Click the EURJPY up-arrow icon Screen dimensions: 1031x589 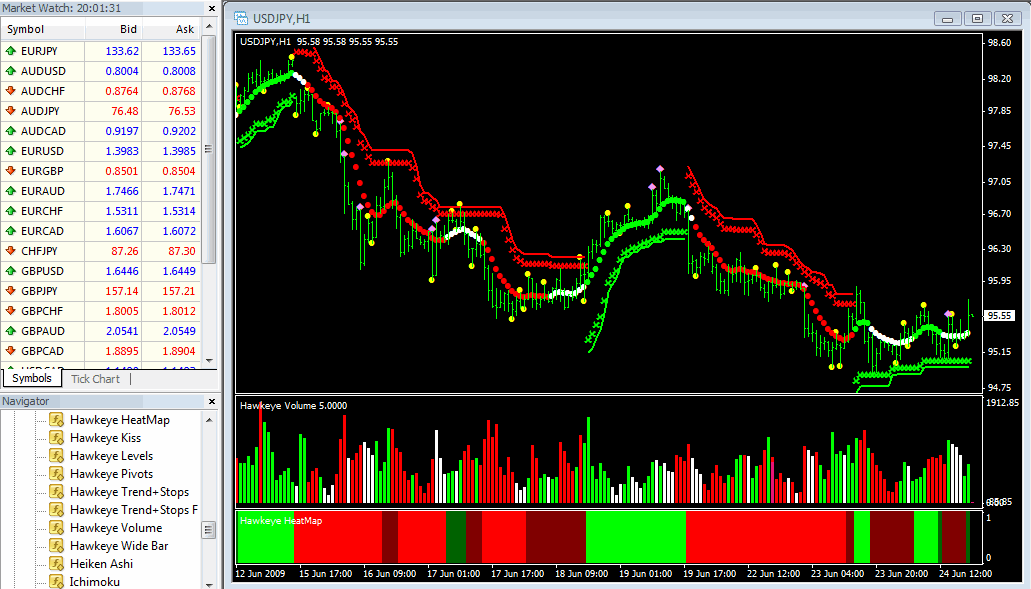11,51
